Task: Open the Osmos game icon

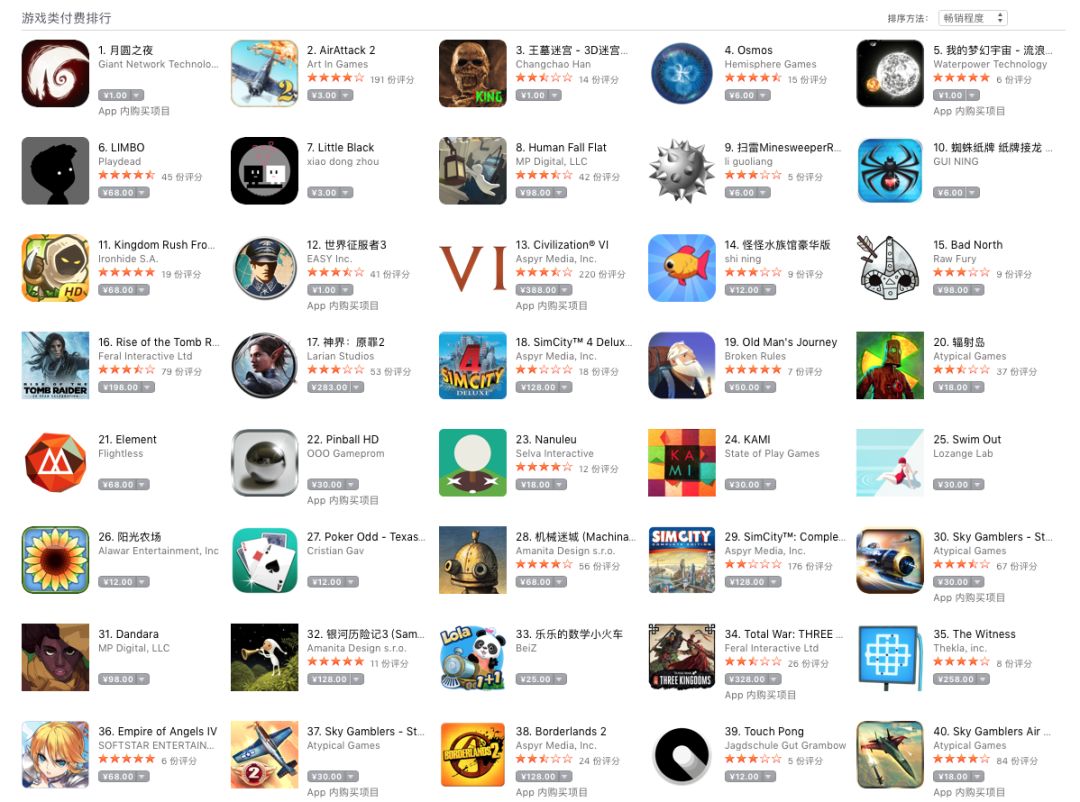Action: pyautogui.click(x=681, y=73)
